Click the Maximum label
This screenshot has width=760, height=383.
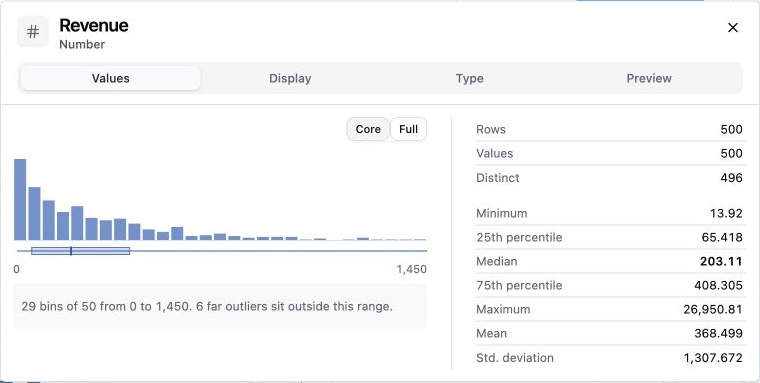coord(503,309)
